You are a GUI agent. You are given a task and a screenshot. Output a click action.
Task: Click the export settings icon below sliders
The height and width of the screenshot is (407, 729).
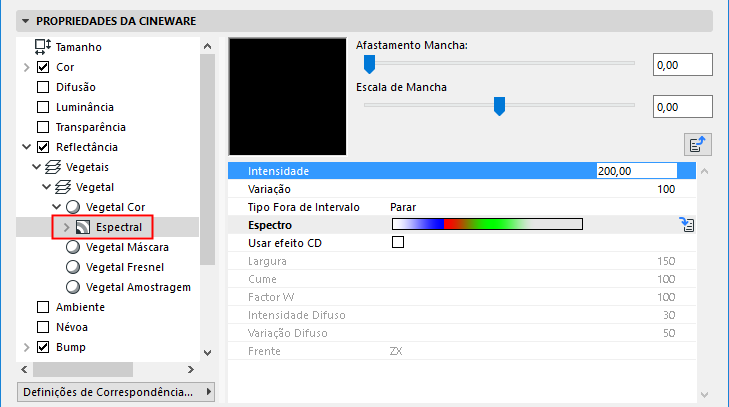697,145
